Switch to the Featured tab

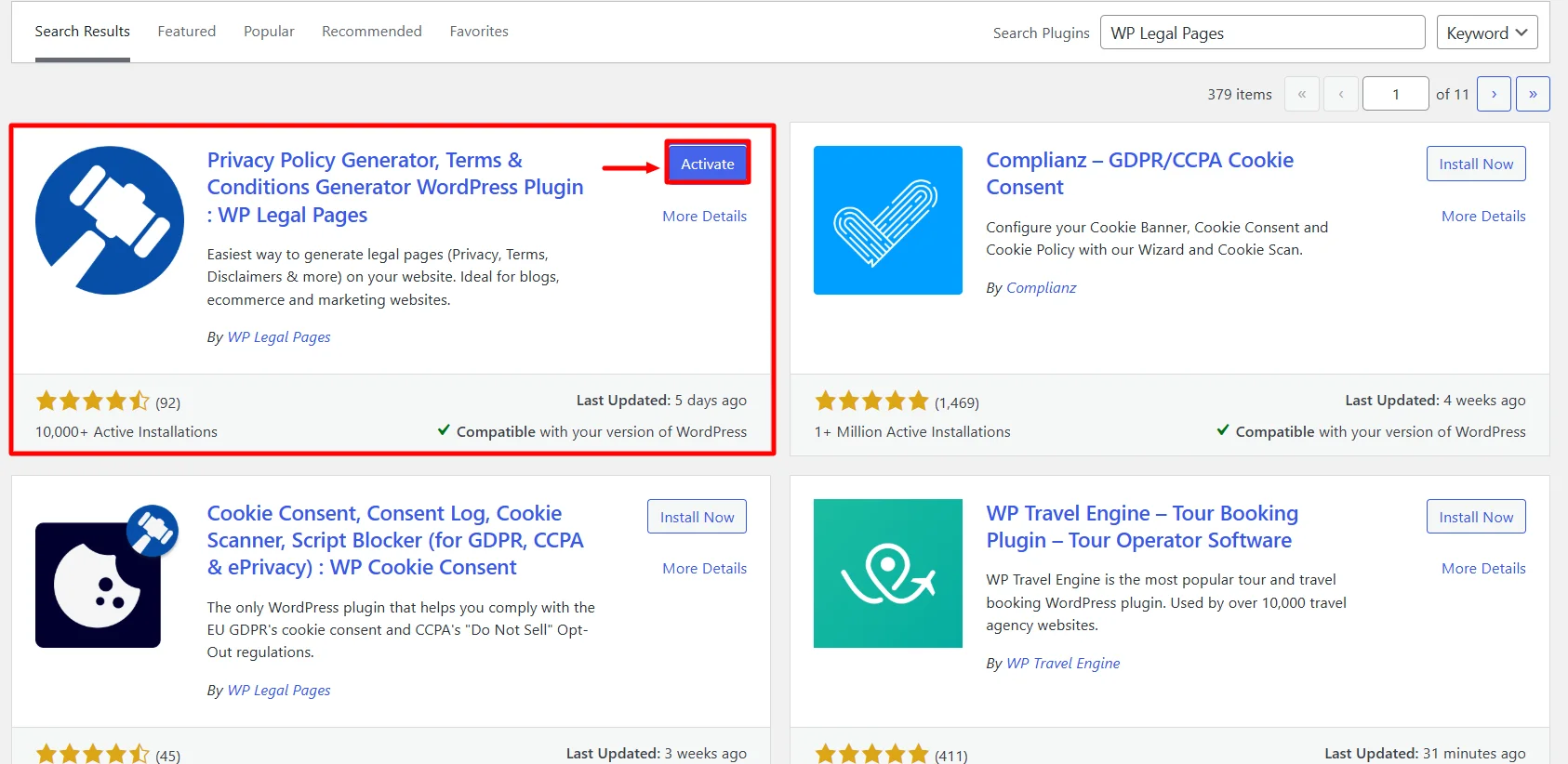pos(186,32)
